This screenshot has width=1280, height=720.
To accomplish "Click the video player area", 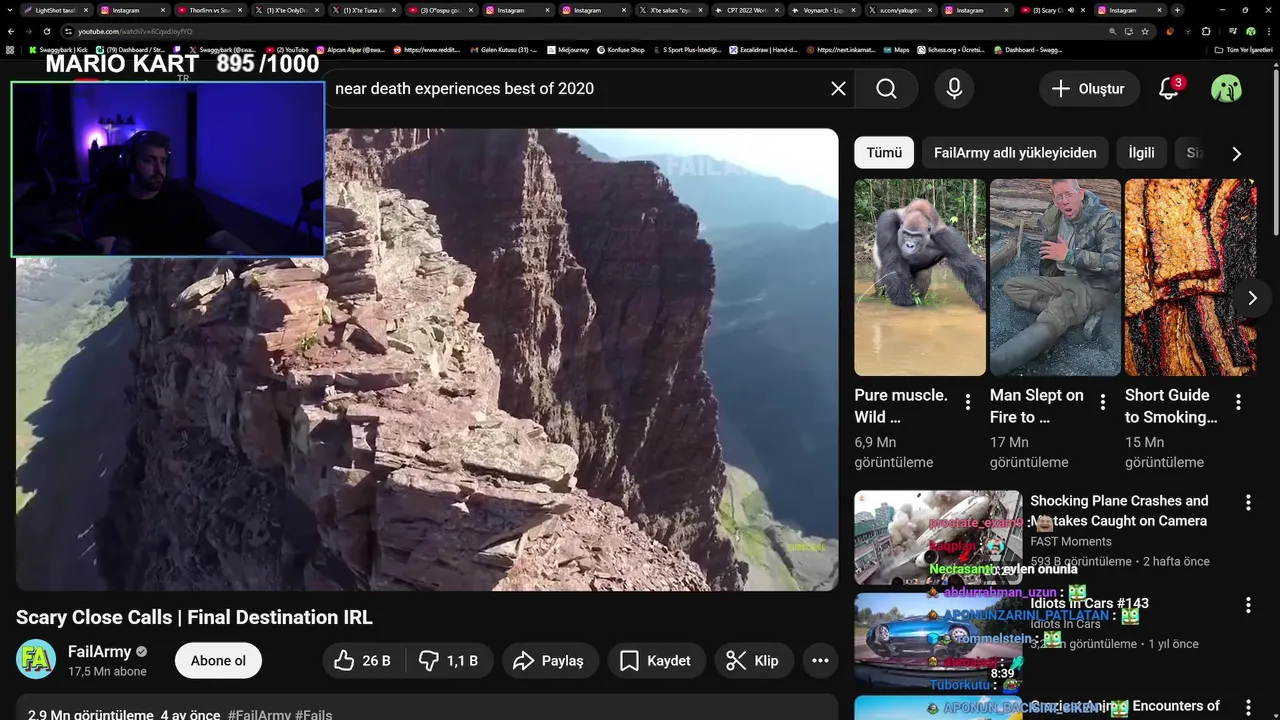I will (x=427, y=360).
